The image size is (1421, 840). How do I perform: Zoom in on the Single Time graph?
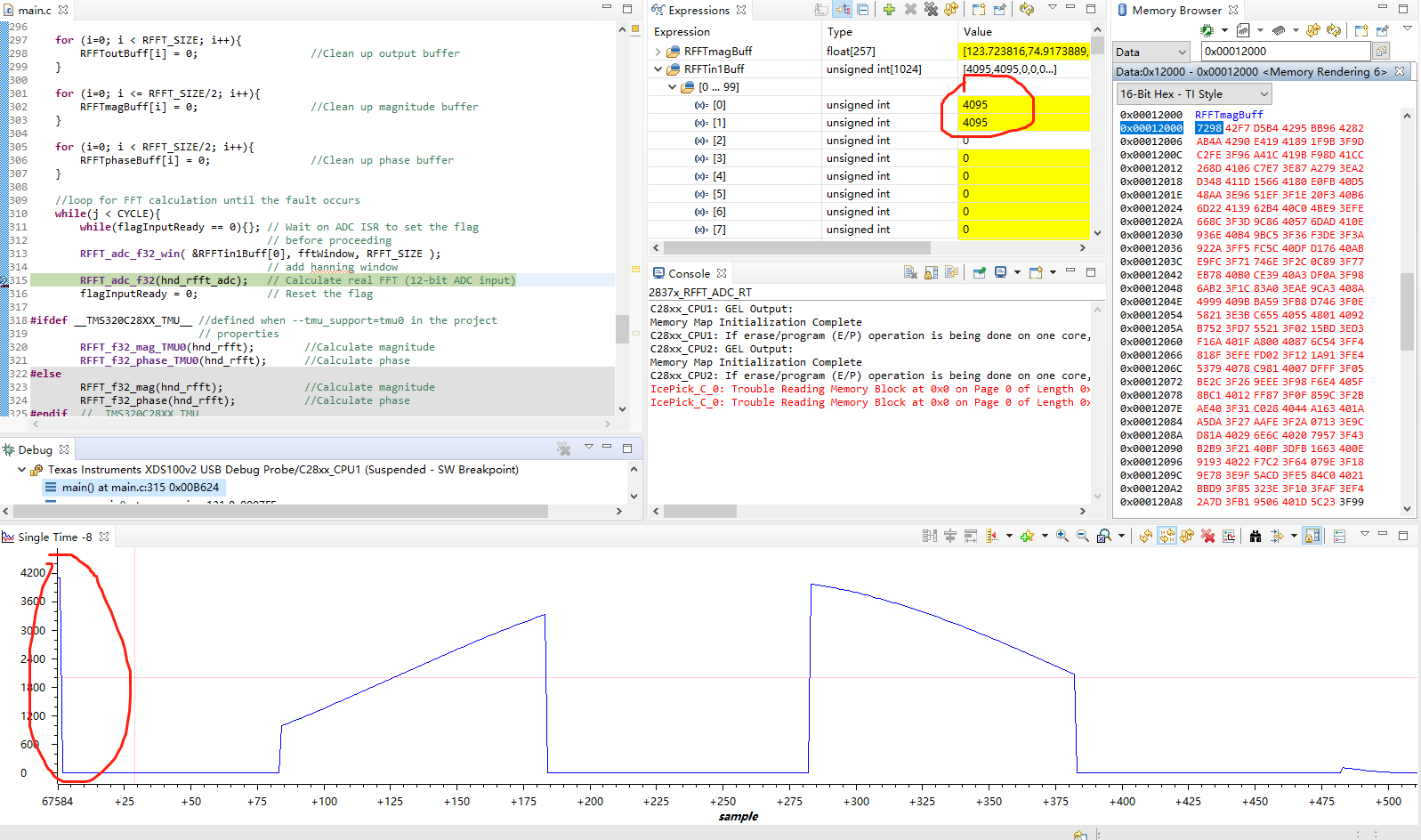tap(1062, 536)
